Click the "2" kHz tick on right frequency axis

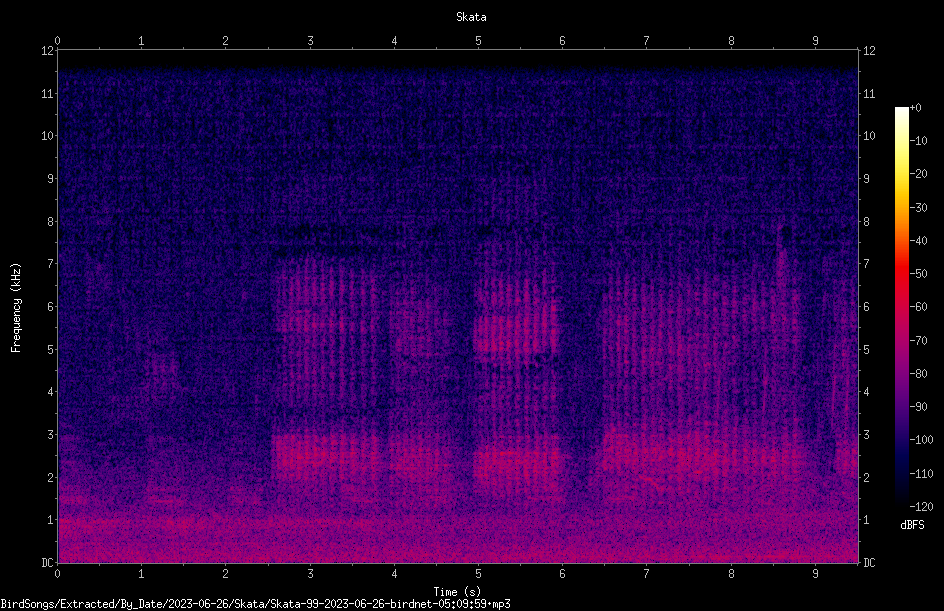pyautogui.click(x=866, y=477)
